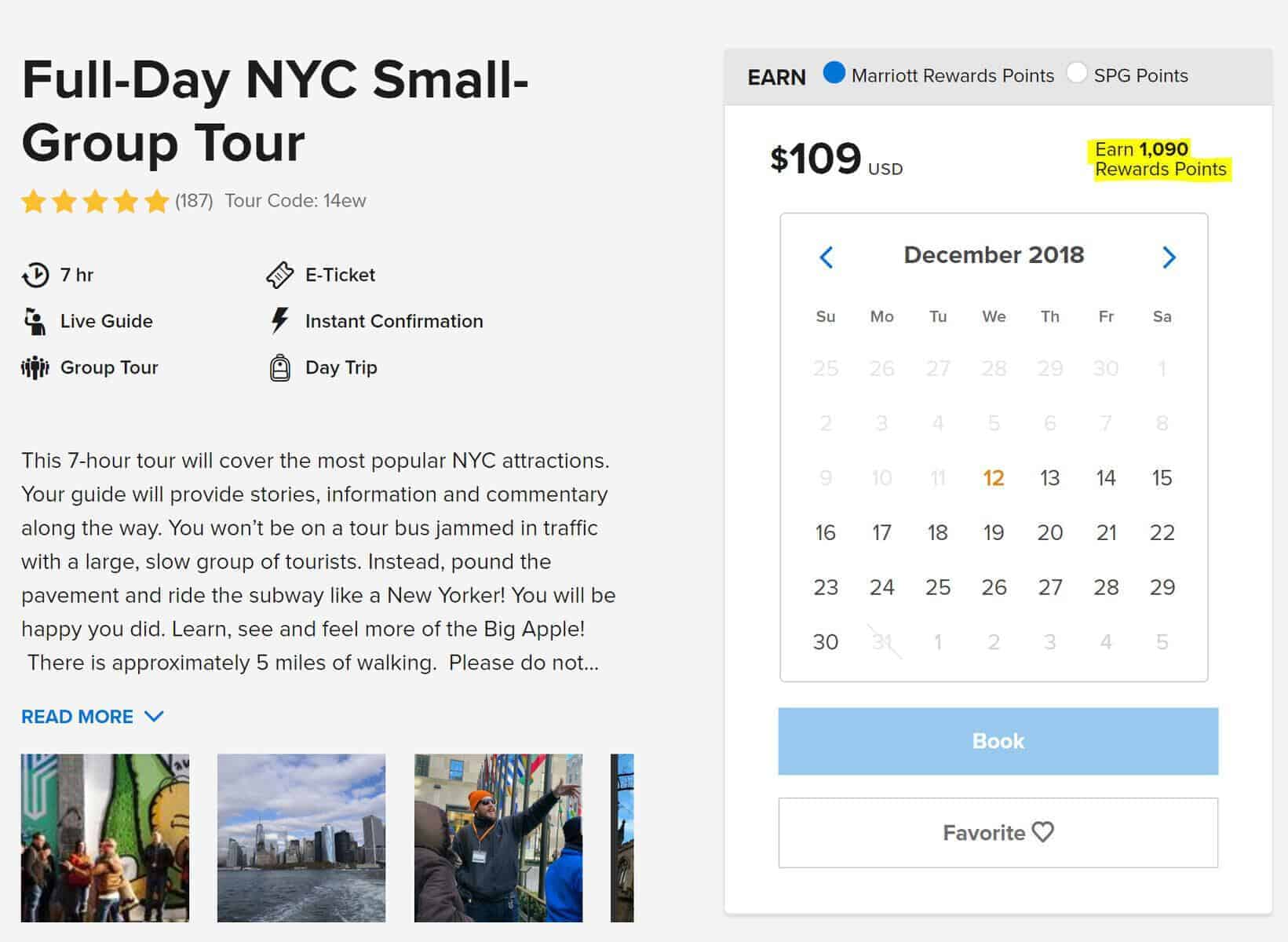Choose December 25 on the calendar
Viewport: 1288px width, 942px height.
point(938,587)
